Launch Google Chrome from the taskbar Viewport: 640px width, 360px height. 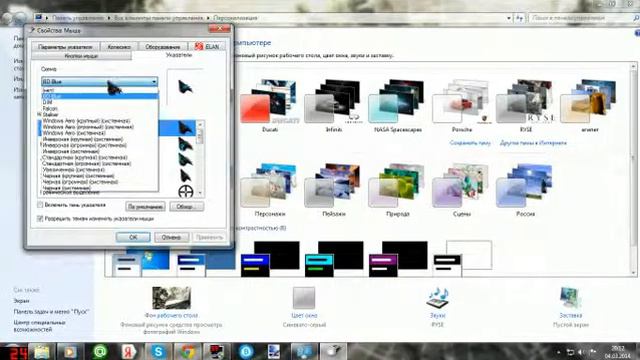coord(187,351)
